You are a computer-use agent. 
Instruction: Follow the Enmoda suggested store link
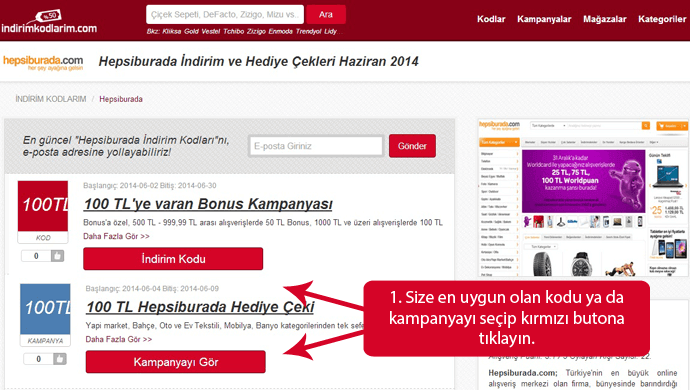pyautogui.click(x=280, y=31)
